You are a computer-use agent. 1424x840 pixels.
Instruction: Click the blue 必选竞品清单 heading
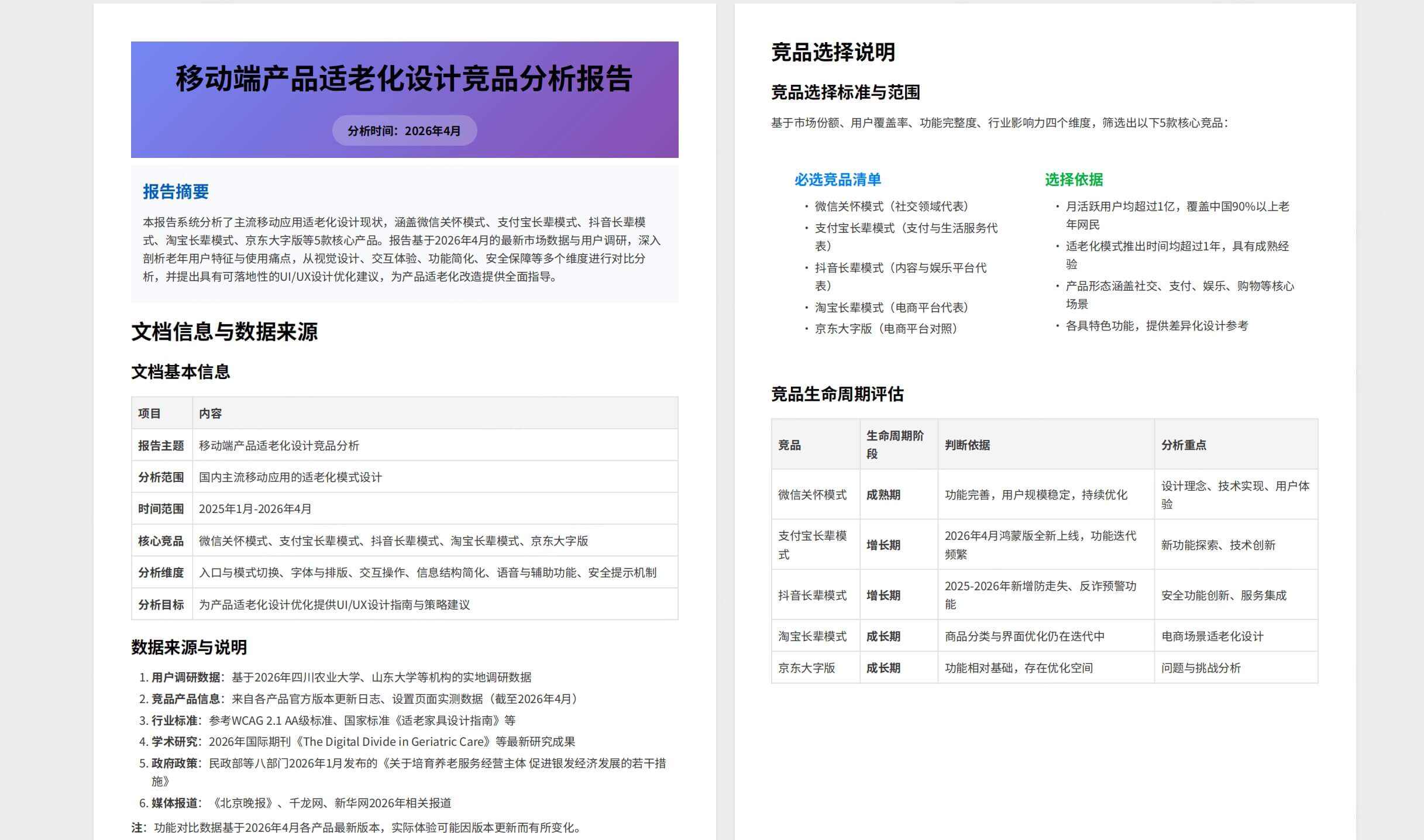pyautogui.click(x=837, y=180)
